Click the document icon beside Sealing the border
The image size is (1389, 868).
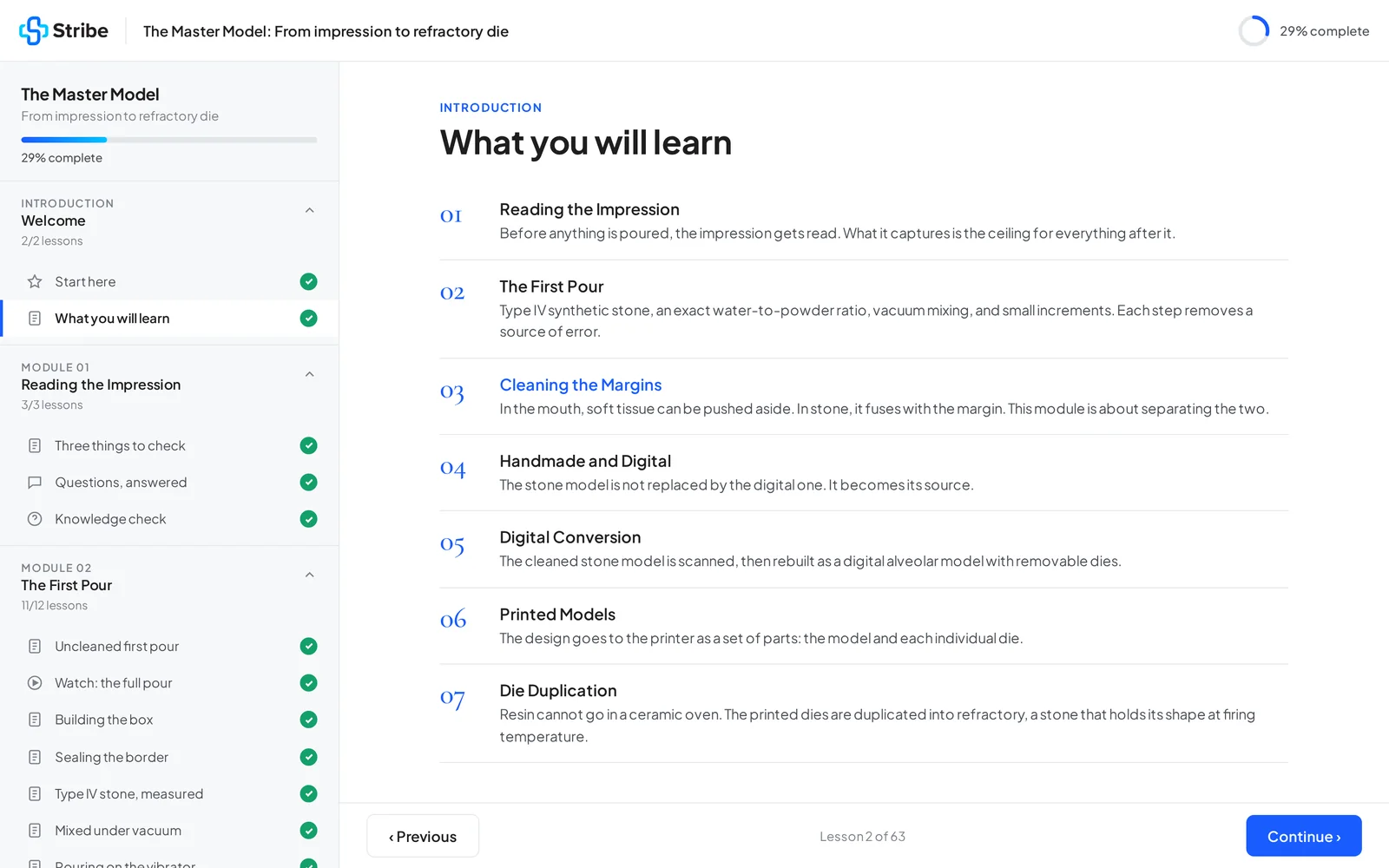pyautogui.click(x=35, y=757)
